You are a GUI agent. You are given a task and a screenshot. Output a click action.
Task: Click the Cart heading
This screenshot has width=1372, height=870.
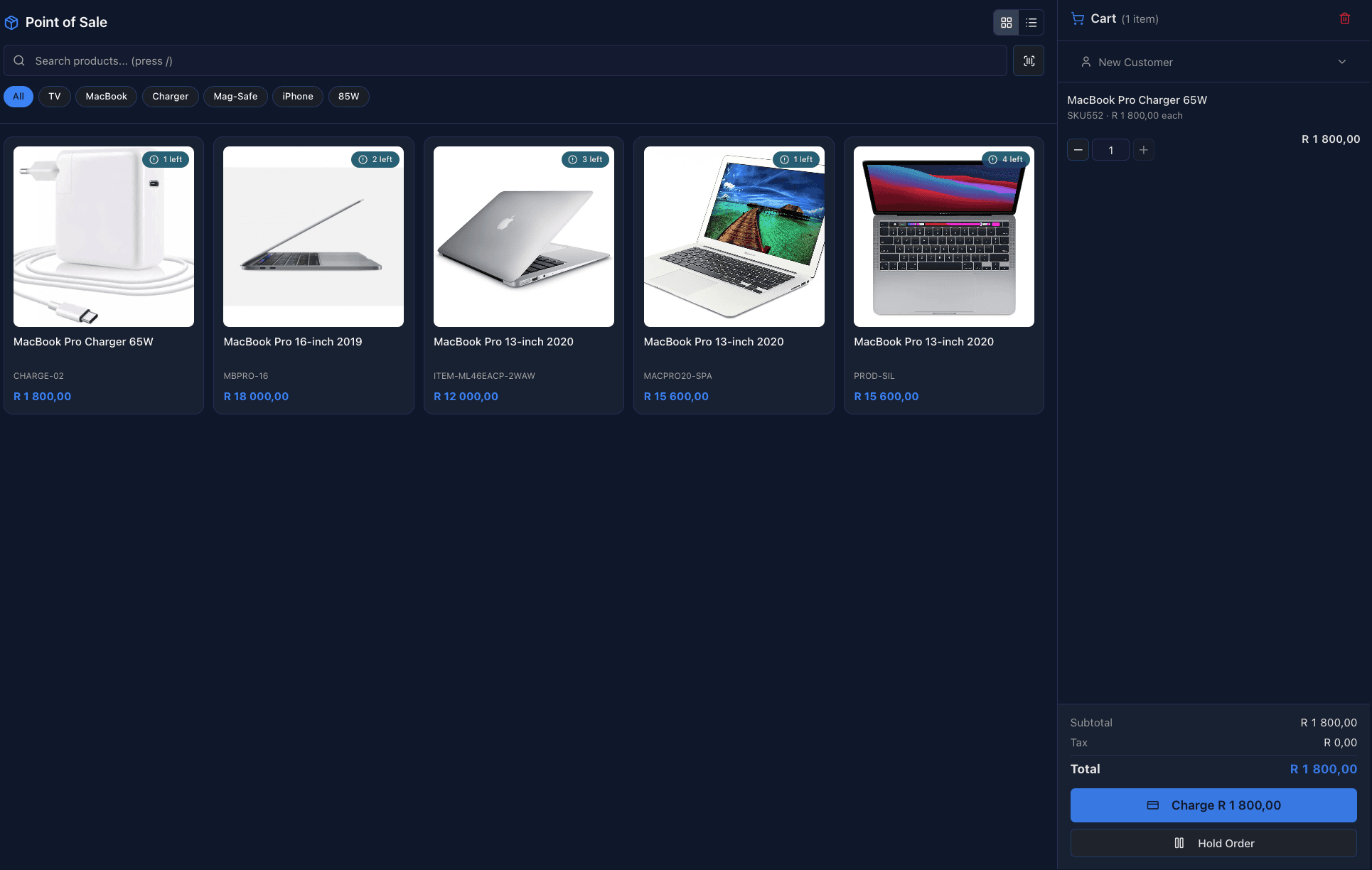[x=1103, y=19]
